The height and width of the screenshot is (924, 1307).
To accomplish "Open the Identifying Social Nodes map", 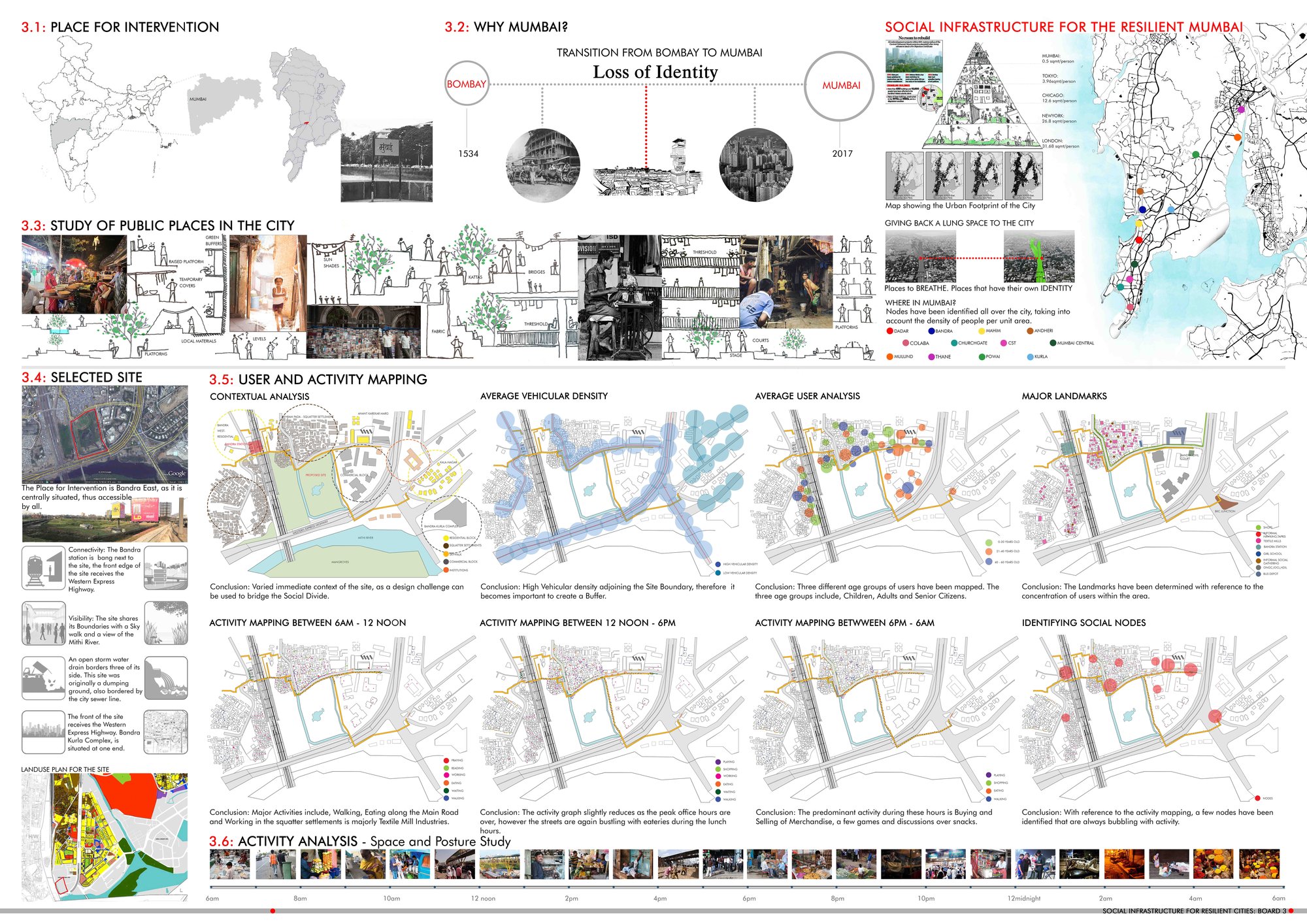I will (x=1155, y=719).
